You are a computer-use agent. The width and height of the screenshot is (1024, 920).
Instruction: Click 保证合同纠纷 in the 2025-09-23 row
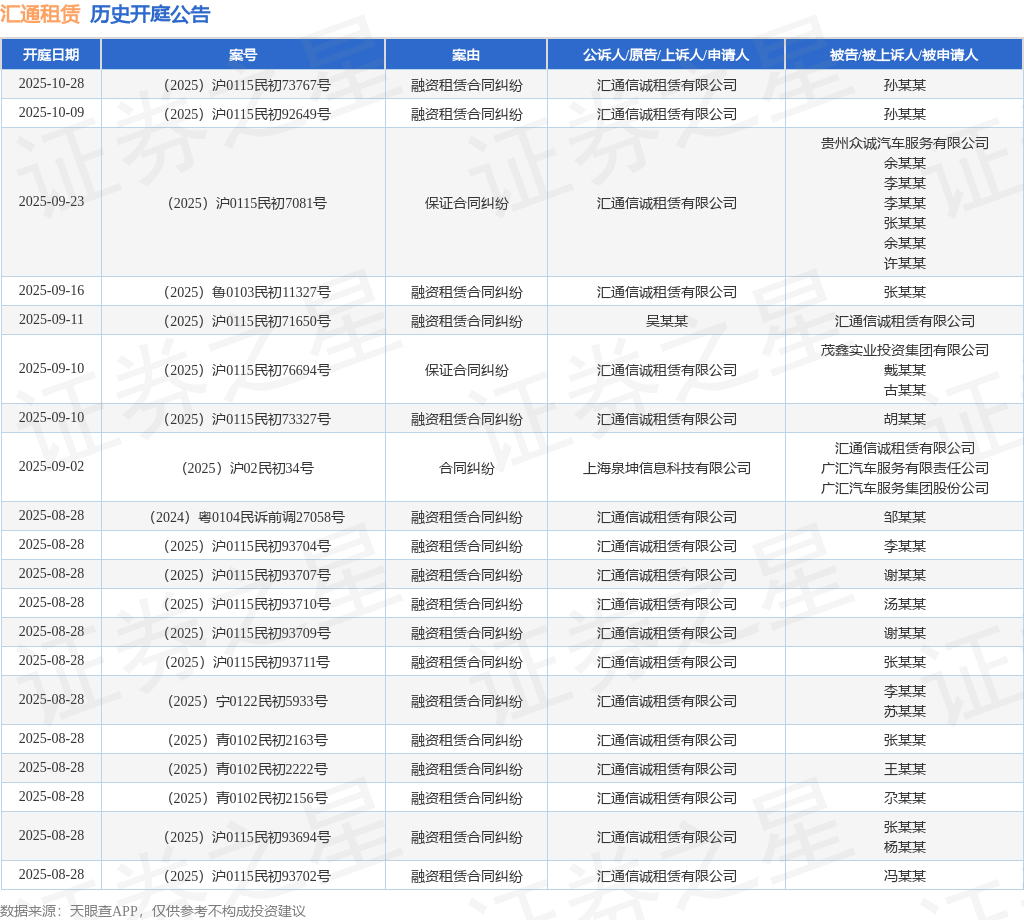pyautogui.click(x=466, y=203)
